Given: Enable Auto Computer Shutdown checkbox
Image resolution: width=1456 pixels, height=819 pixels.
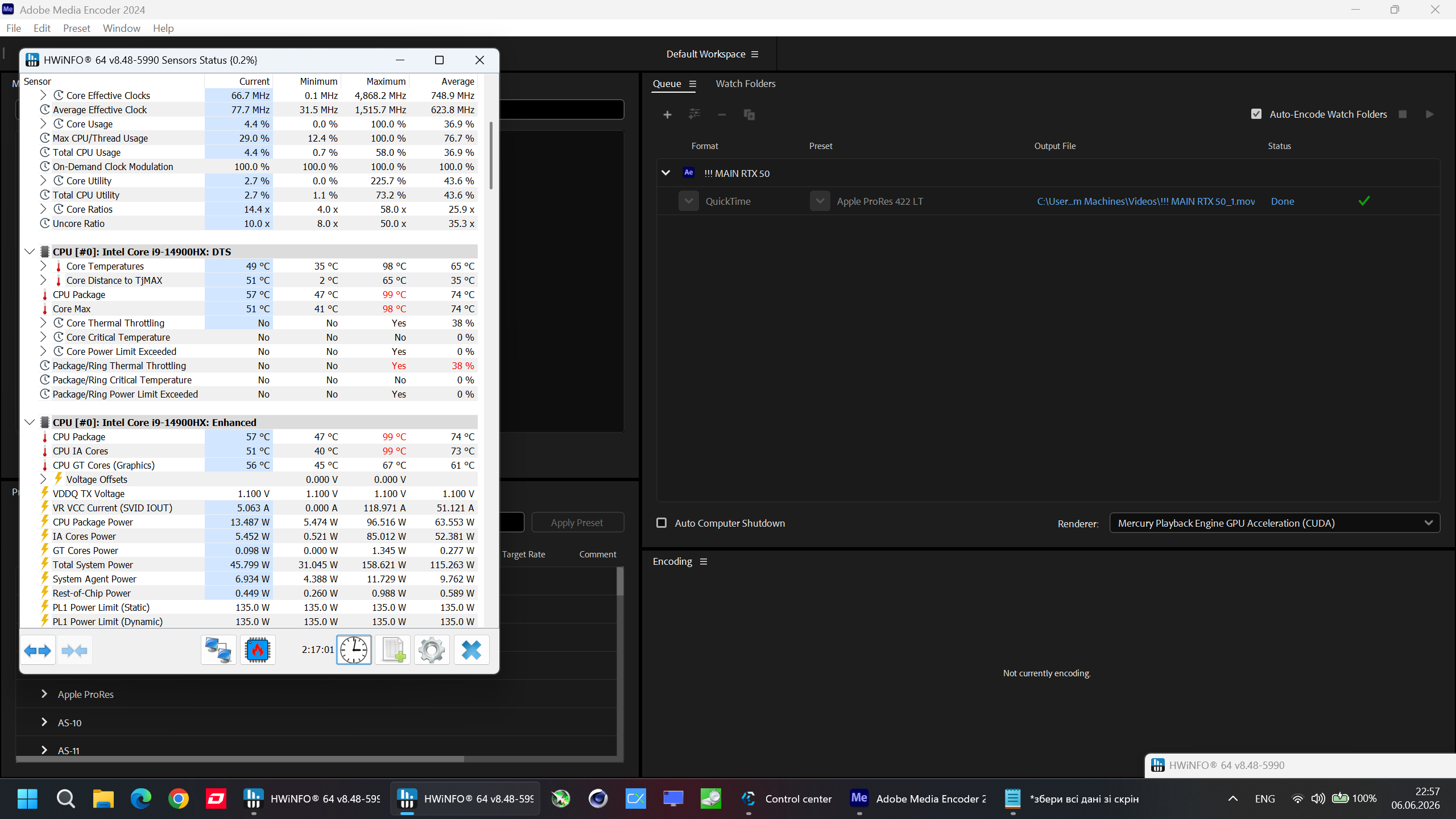Looking at the screenshot, I should pos(661,523).
